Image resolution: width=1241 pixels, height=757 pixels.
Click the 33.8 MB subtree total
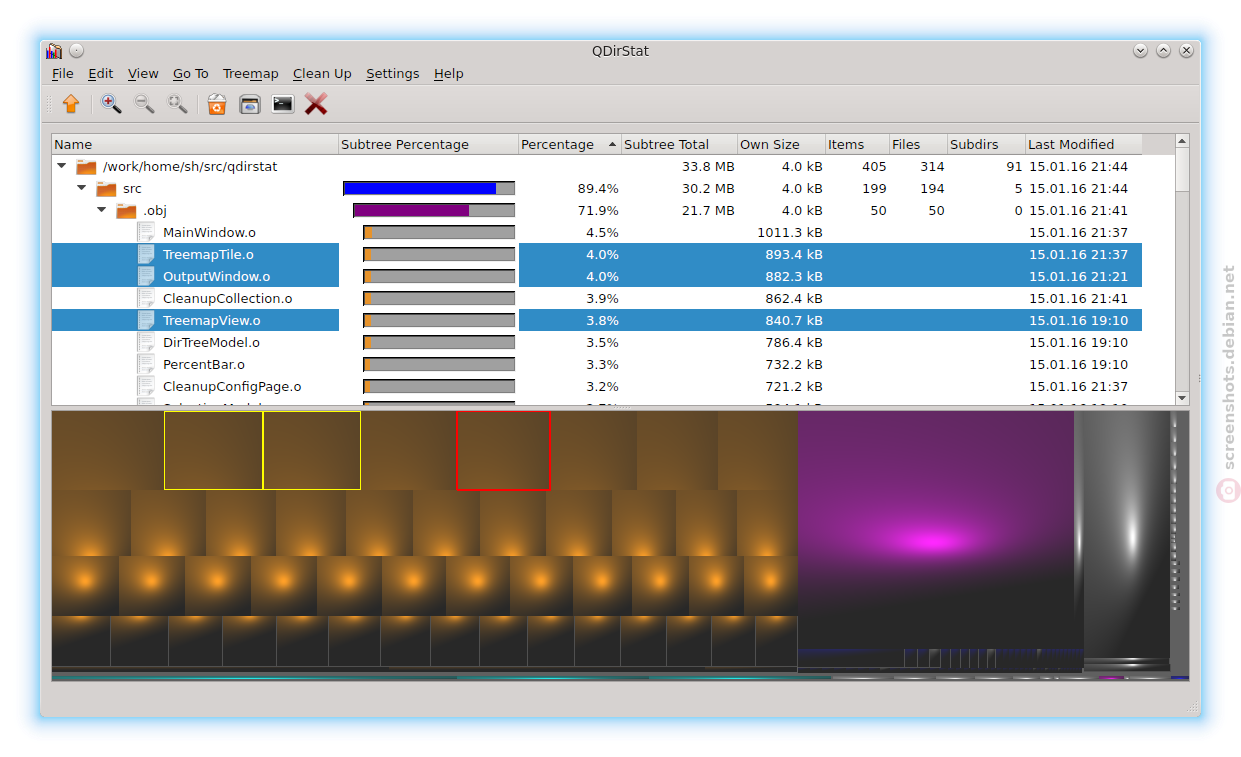pyautogui.click(x=708, y=167)
